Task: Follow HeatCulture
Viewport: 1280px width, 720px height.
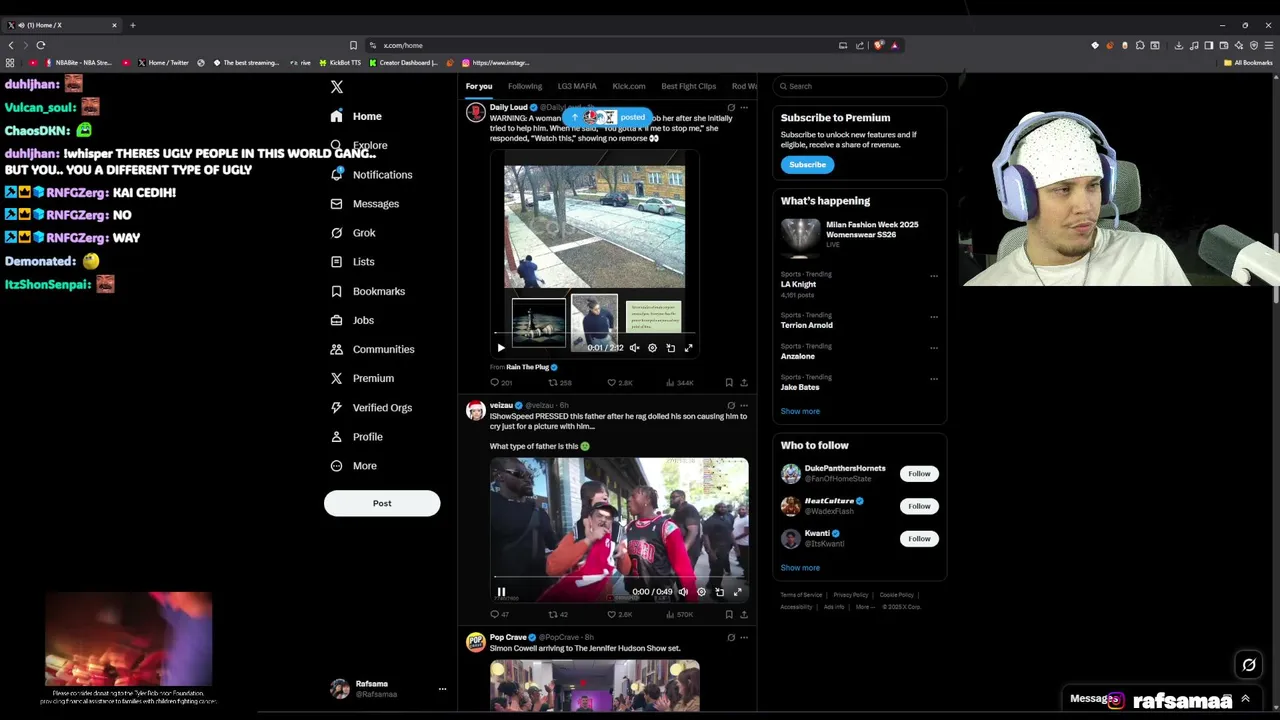Action: click(x=919, y=506)
